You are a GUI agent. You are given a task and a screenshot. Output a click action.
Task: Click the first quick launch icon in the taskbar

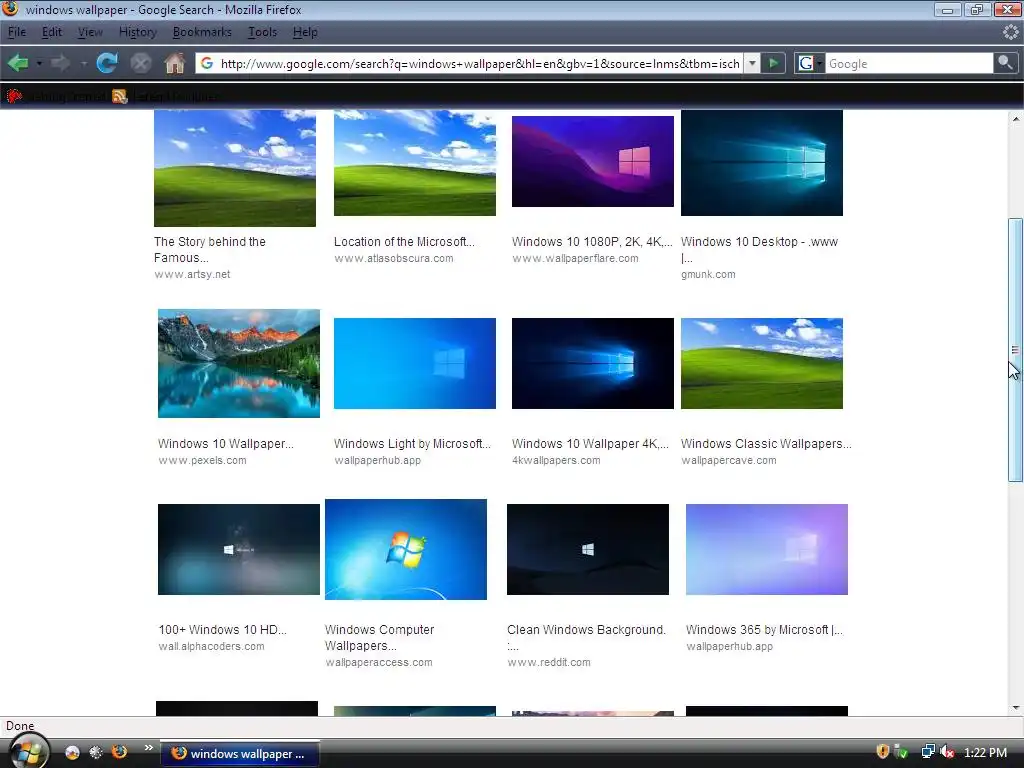72,752
